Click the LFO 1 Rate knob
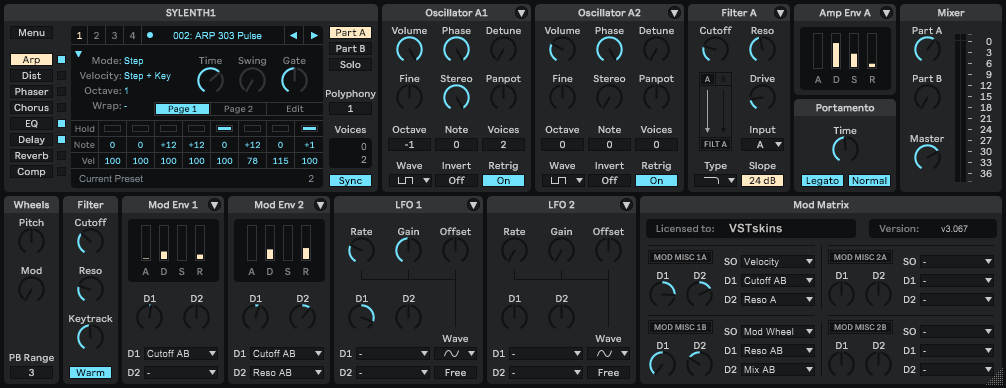The height and width of the screenshot is (388, 1006). pos(361,251)
